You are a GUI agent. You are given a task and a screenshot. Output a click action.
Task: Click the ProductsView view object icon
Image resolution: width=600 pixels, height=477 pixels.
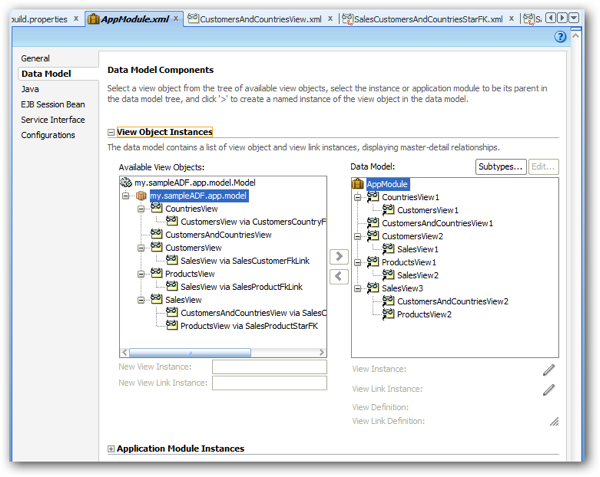click(x=157, y=273)
